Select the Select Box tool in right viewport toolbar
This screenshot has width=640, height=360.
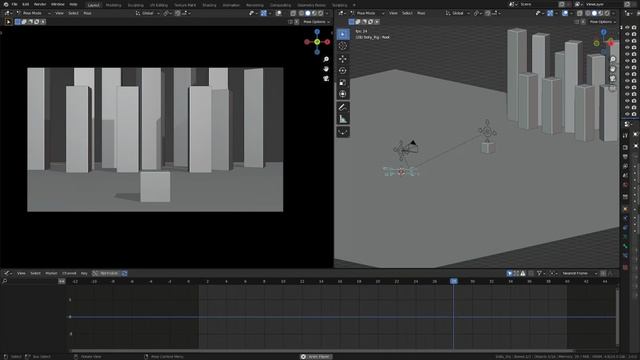343,34
